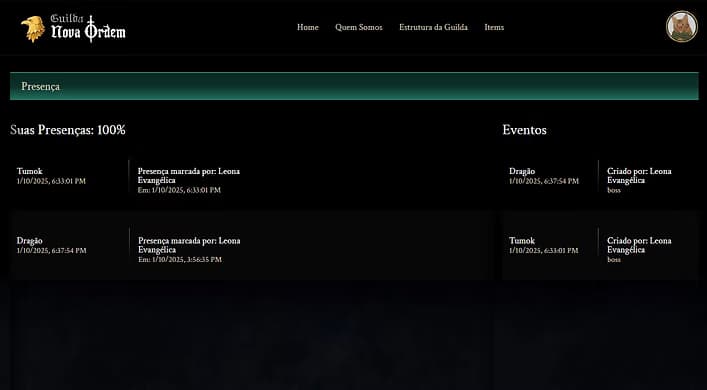
Task: Open the Quem Somos page
Action: [x=358, y=27]
